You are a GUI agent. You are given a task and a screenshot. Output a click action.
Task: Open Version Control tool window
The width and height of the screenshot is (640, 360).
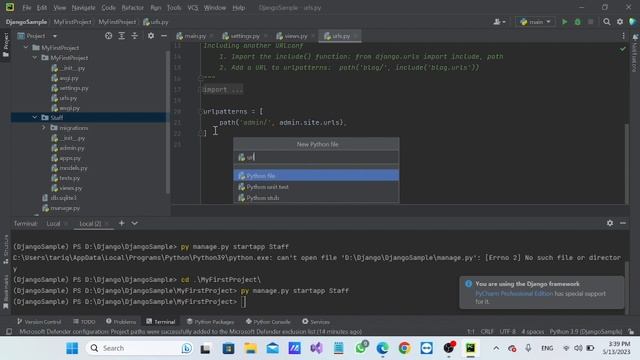click(x=39, y=322)
